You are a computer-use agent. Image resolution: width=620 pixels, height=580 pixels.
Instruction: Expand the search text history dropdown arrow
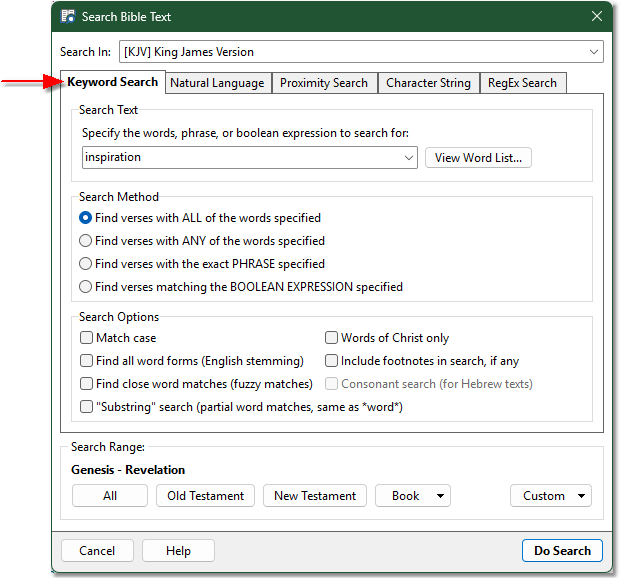click(x=409, y=158)
